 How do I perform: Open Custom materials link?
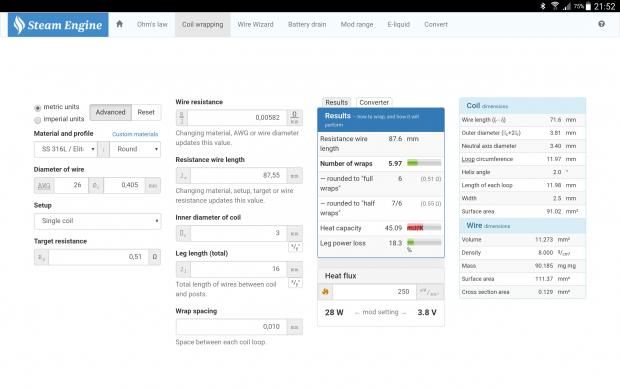[x=135, y=134]
